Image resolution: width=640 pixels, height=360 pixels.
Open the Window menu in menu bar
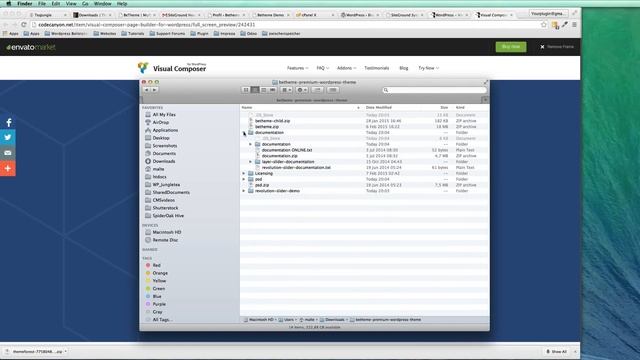[x=102, y=4]
